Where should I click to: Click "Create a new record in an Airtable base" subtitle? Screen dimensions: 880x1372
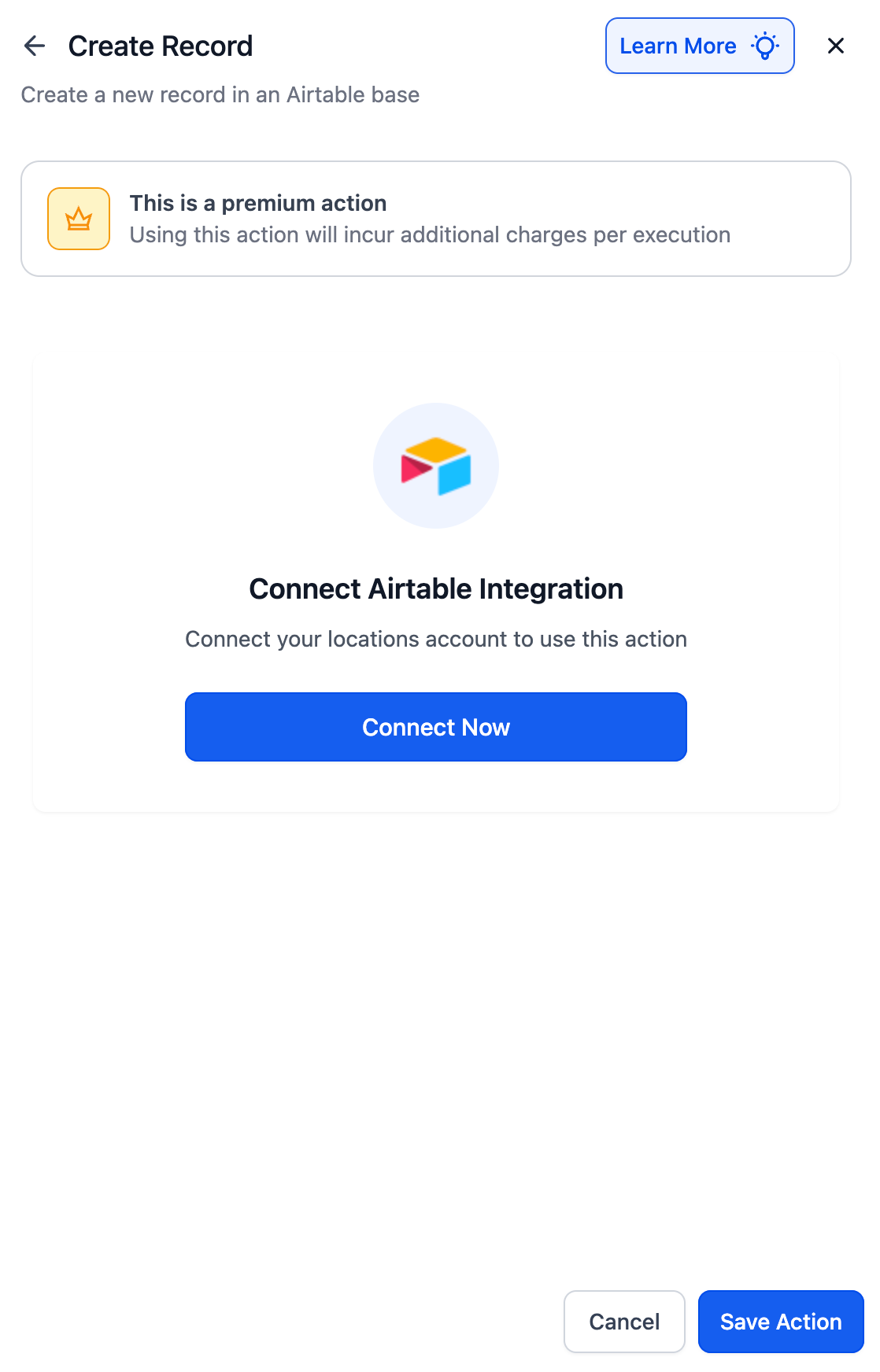(220, 95)
